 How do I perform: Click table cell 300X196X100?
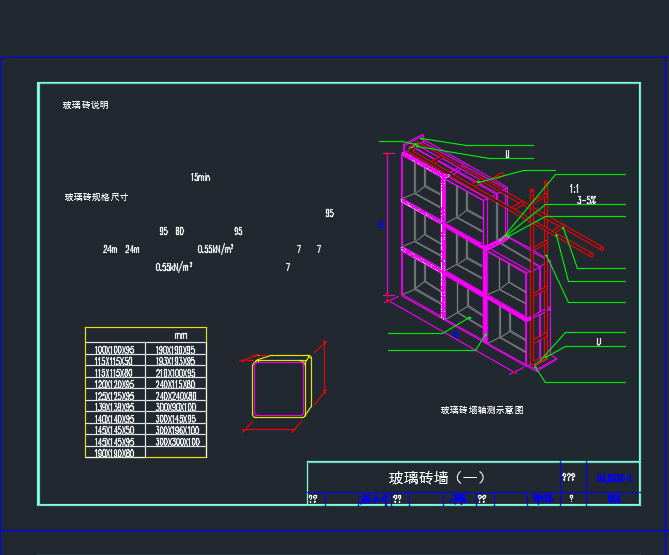(x=177, y=430)
